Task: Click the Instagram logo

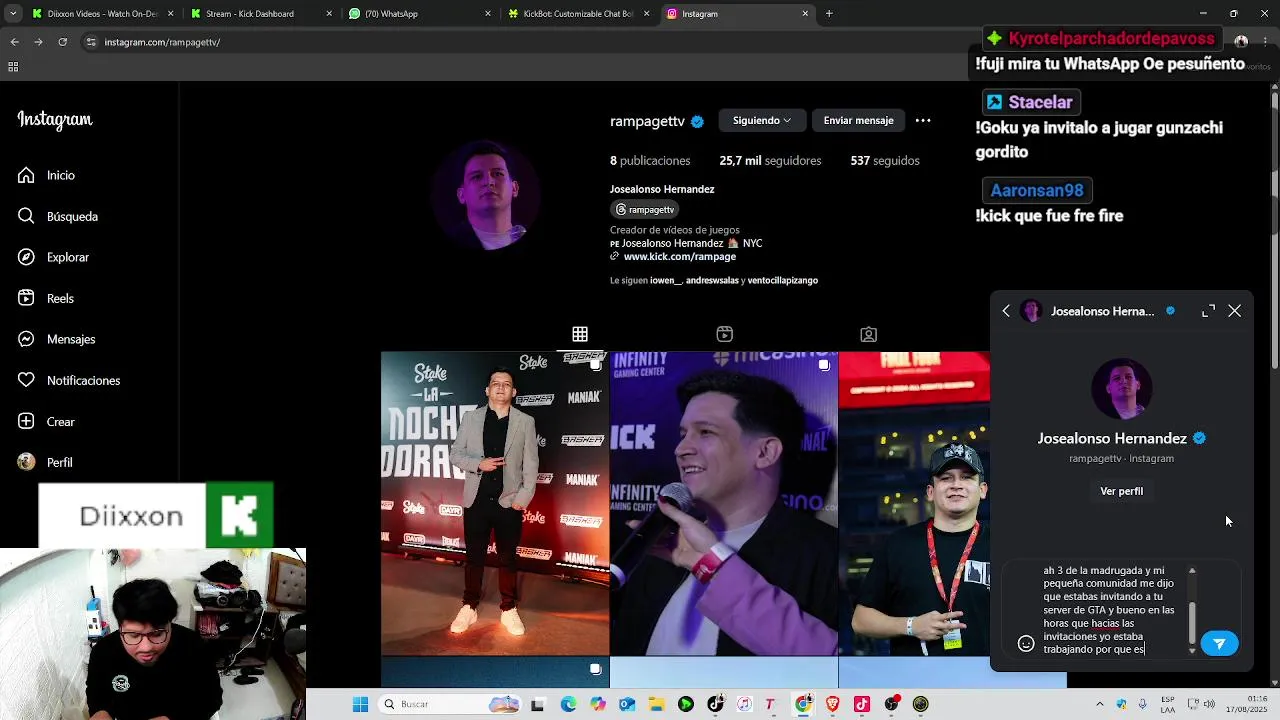Action: 55,120
